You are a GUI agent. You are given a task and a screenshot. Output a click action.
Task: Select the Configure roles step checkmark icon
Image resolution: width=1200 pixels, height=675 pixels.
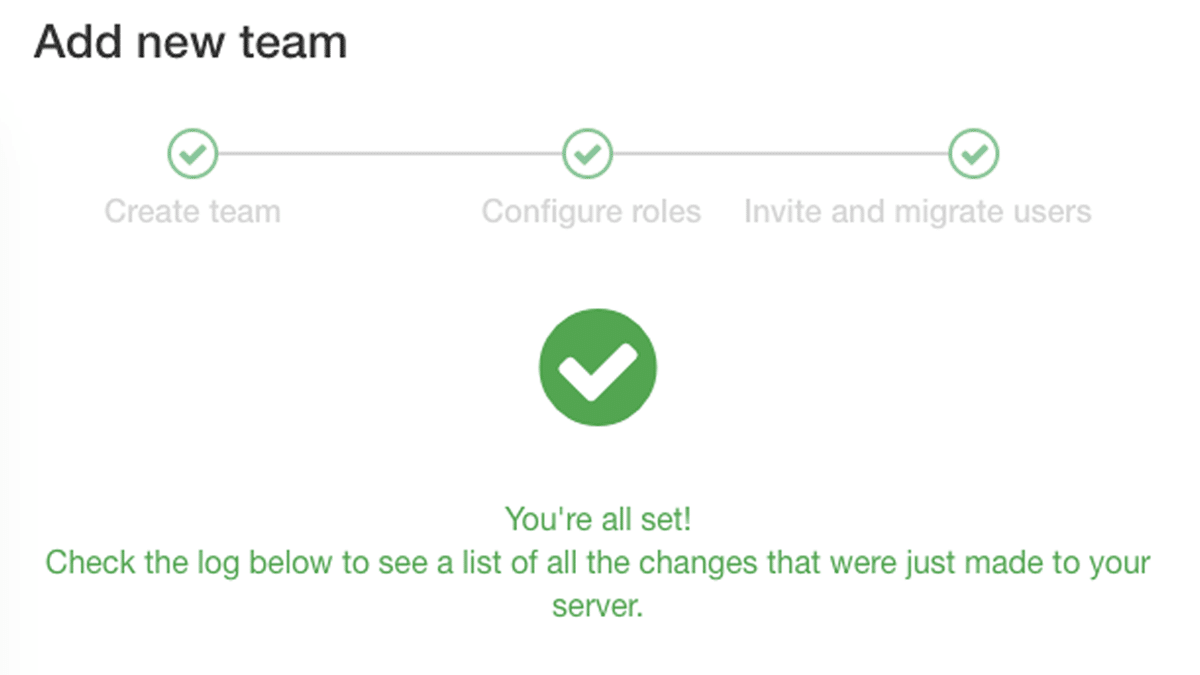pos(588,154)
